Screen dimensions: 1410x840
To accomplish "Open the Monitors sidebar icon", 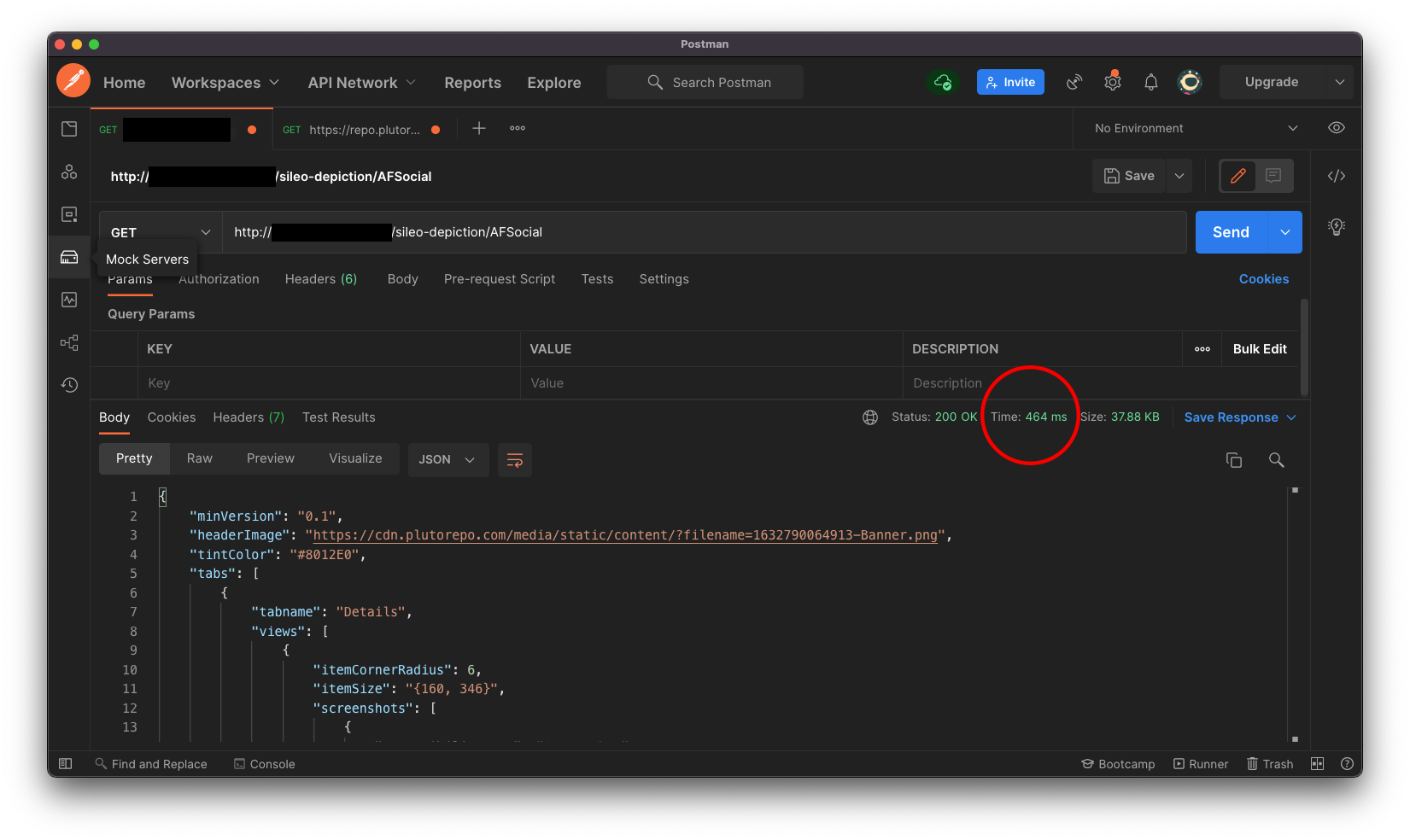I will pos(69,300).
